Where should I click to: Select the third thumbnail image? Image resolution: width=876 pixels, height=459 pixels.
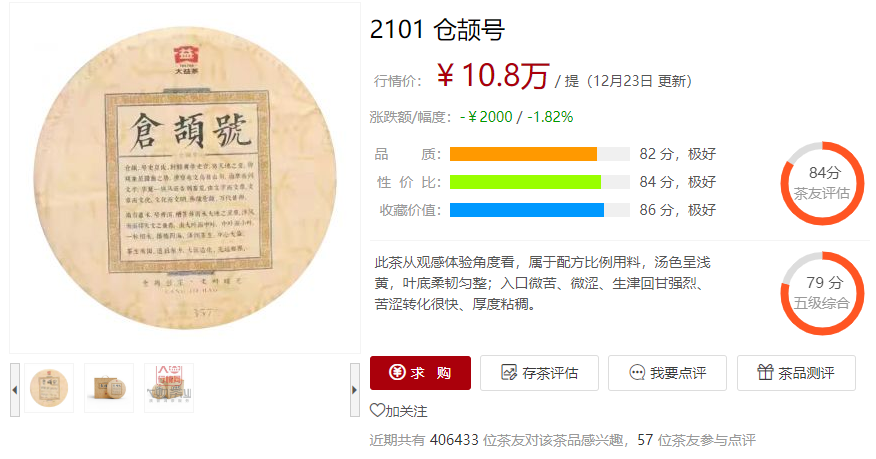(x=169, y=388)
